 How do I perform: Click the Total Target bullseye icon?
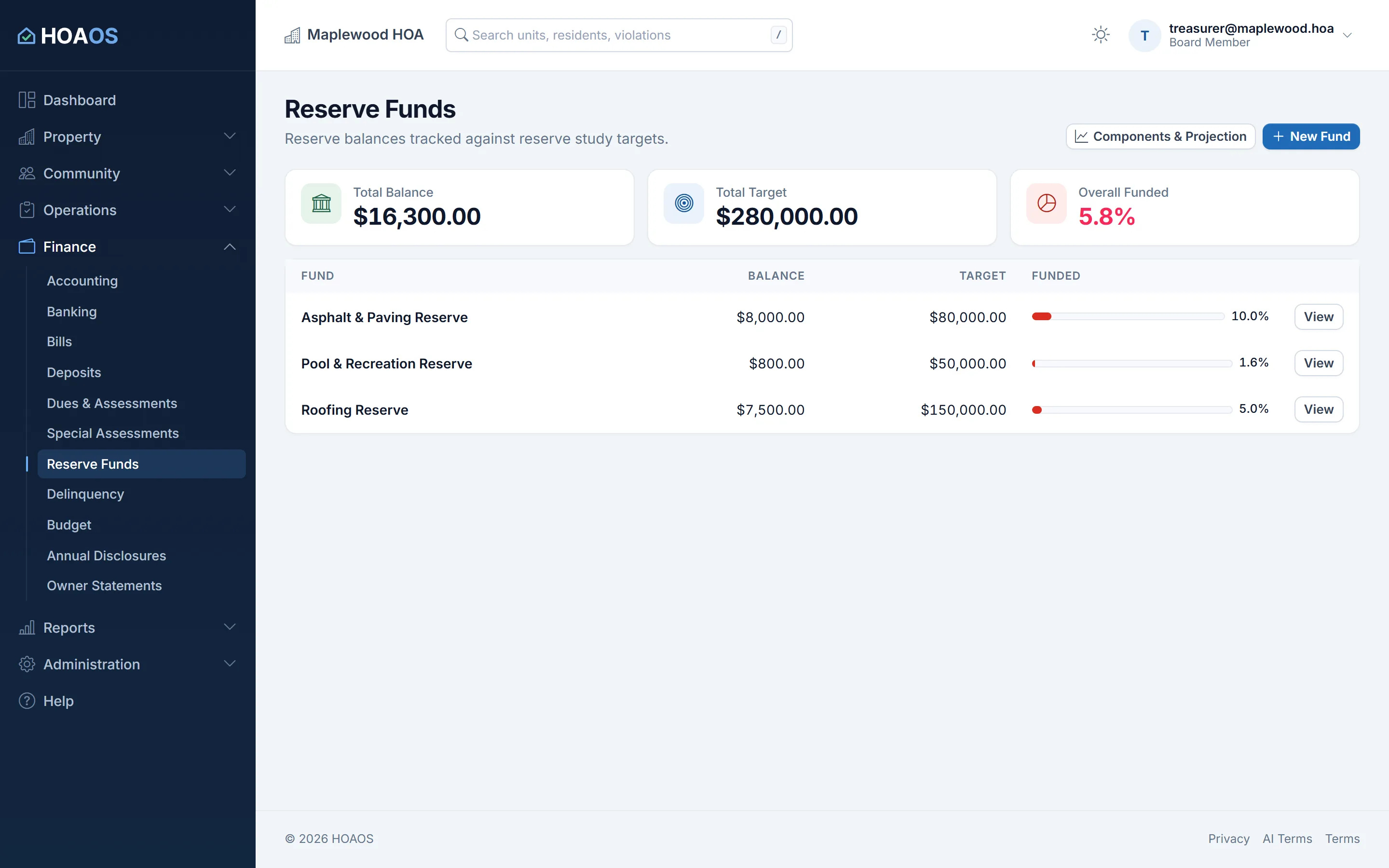[x=683, y=203]
